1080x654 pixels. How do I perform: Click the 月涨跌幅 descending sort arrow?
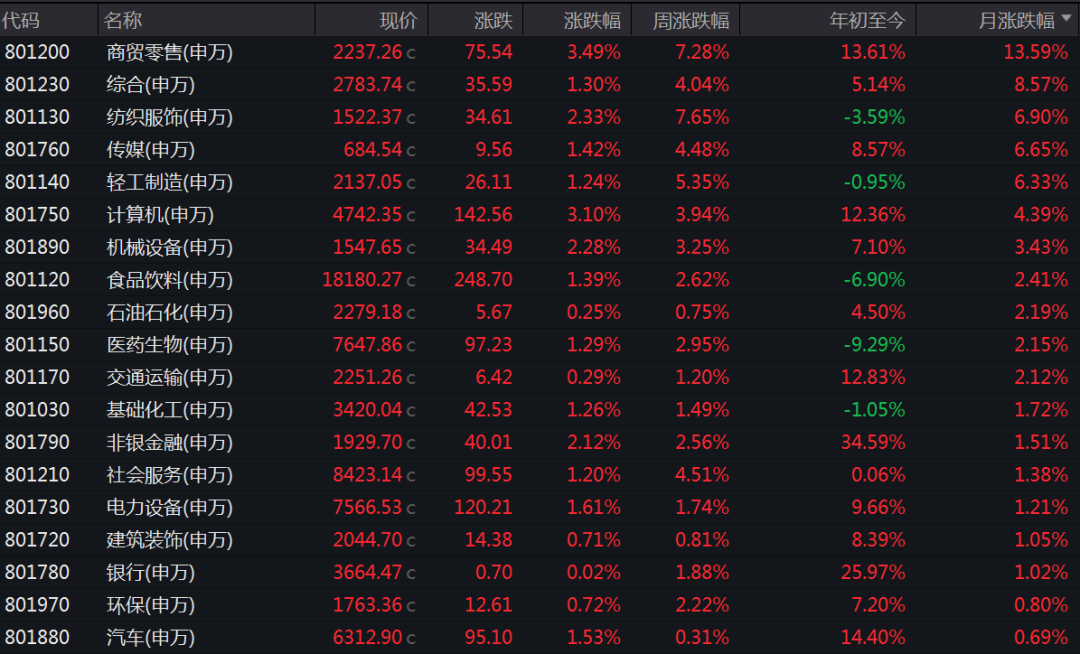(x=1066, y=19)
